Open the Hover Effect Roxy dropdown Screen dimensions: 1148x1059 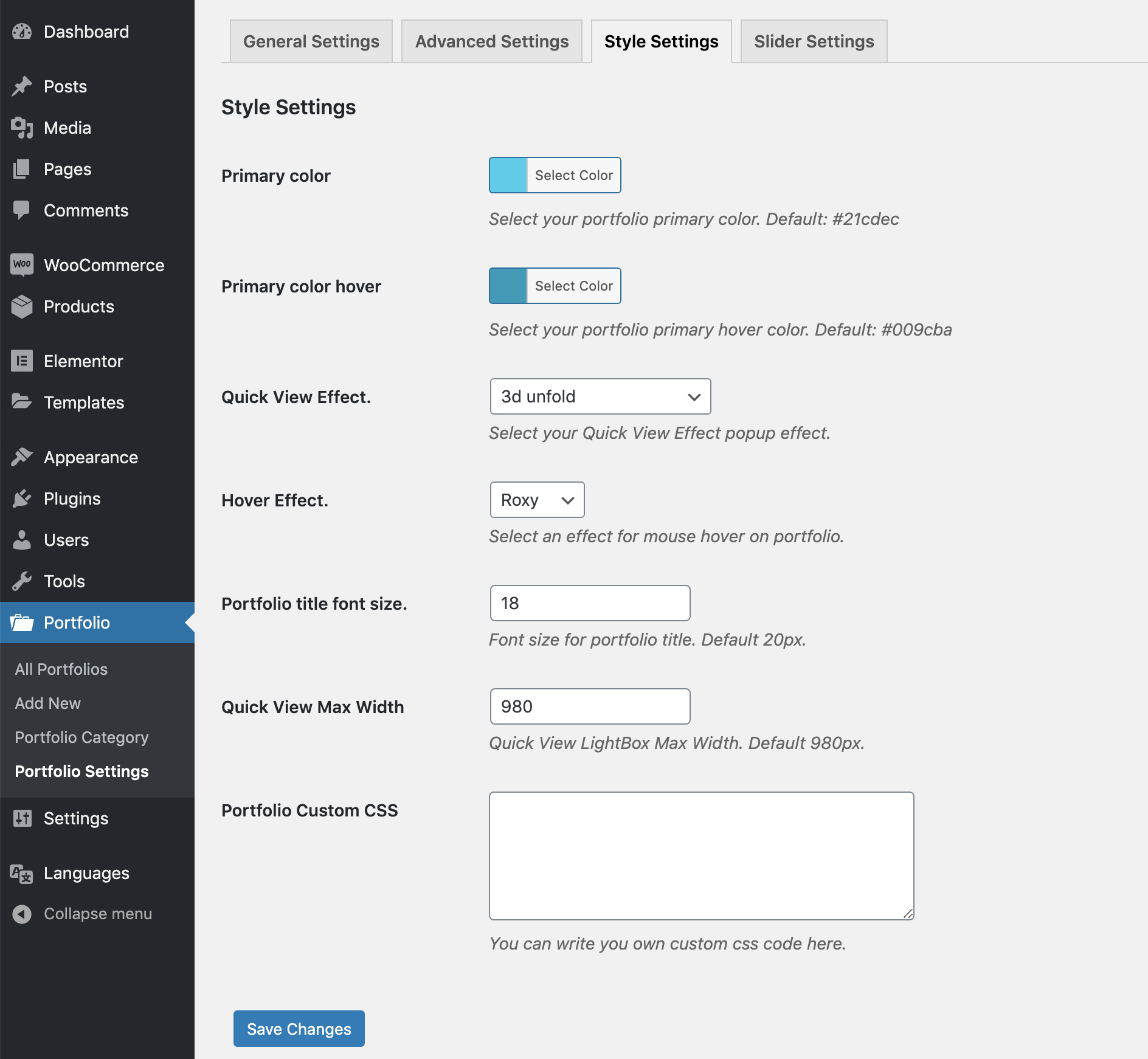[x=538, y=500]
